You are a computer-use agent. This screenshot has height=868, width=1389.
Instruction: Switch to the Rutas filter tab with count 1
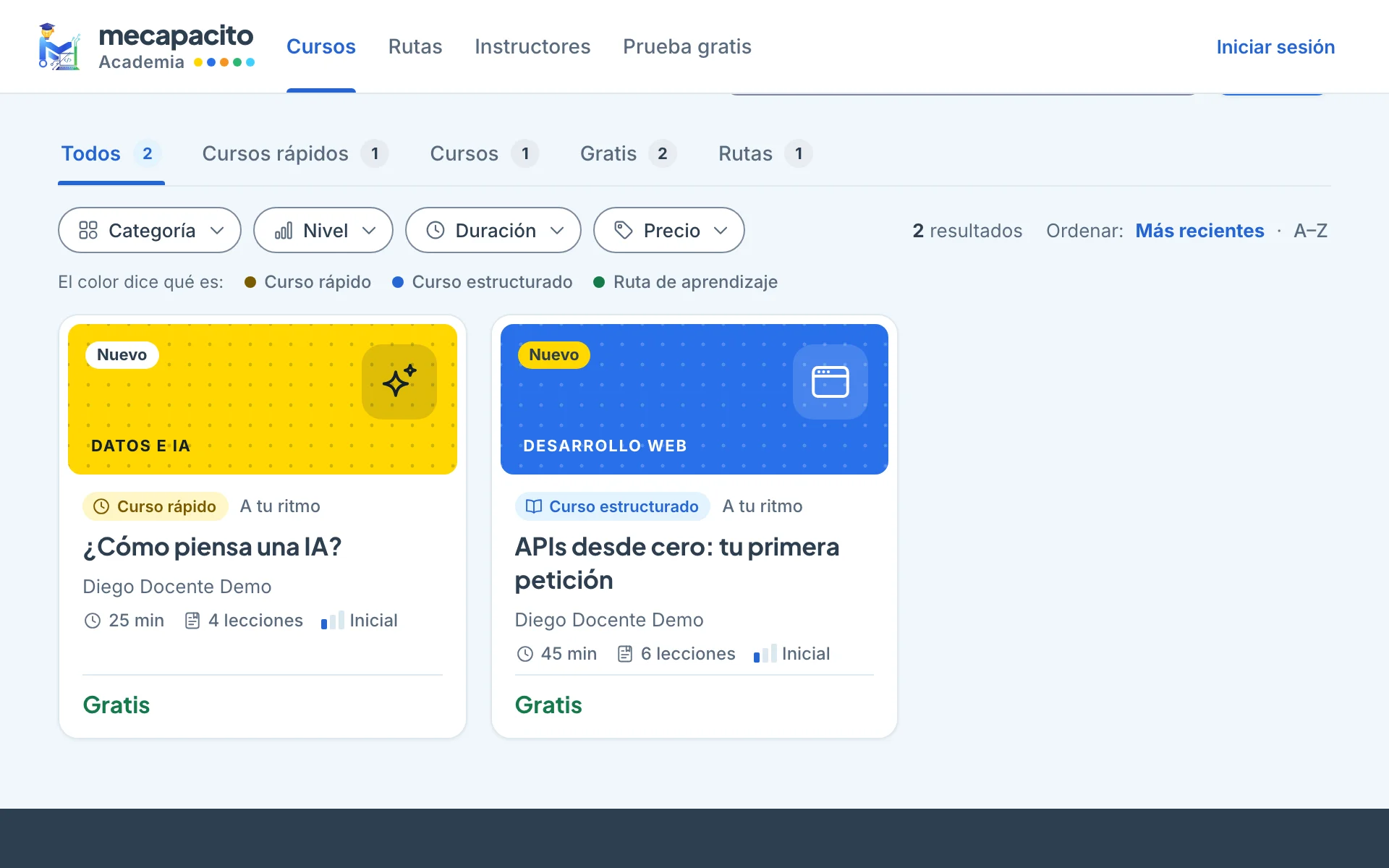(x=765, y=153)
